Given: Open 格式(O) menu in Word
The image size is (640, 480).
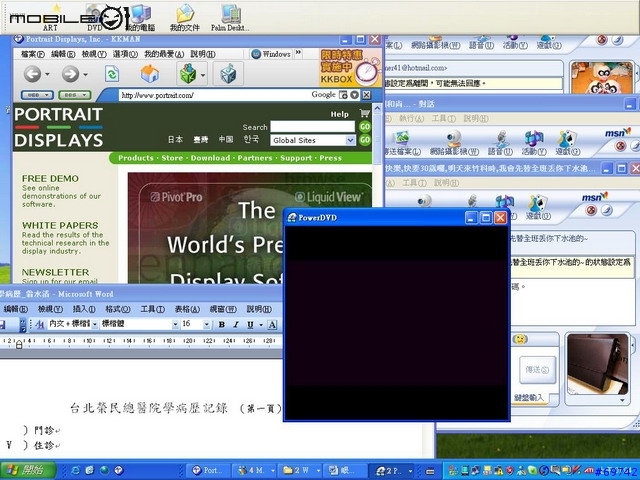Looking at the screenshot, I should [118, 309].
